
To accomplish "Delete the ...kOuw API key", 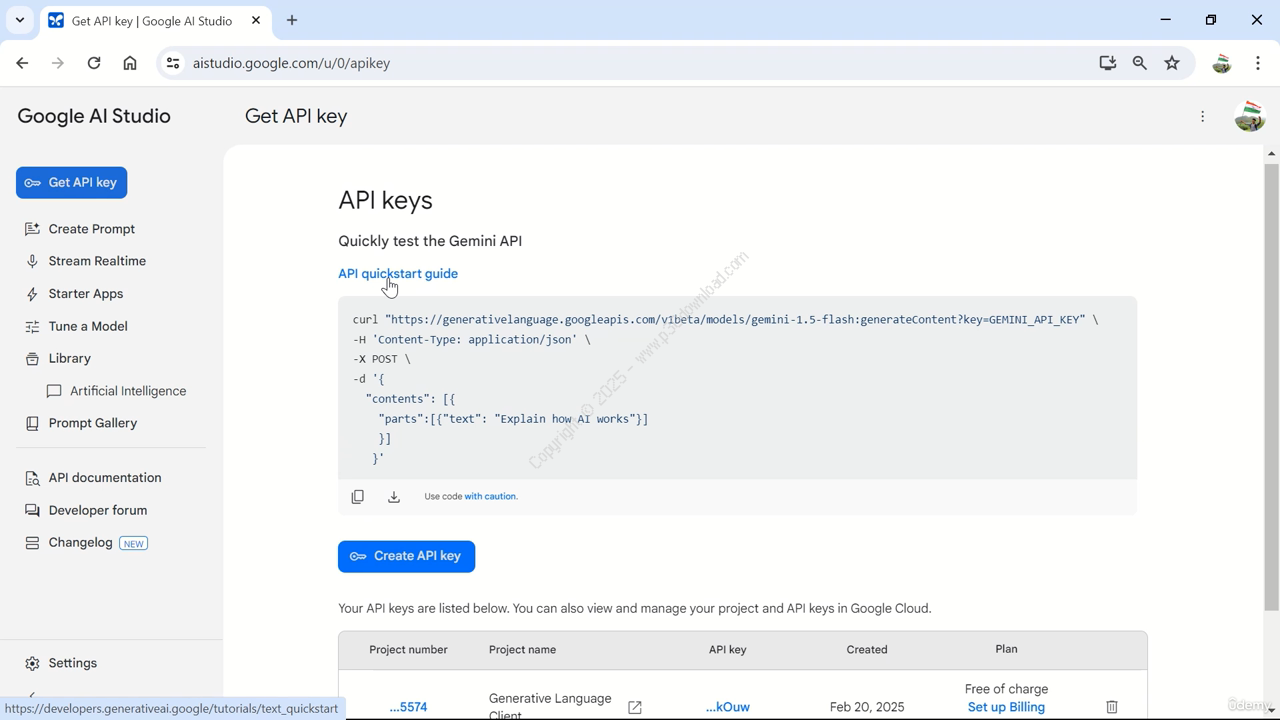I will click(1112, 707).
